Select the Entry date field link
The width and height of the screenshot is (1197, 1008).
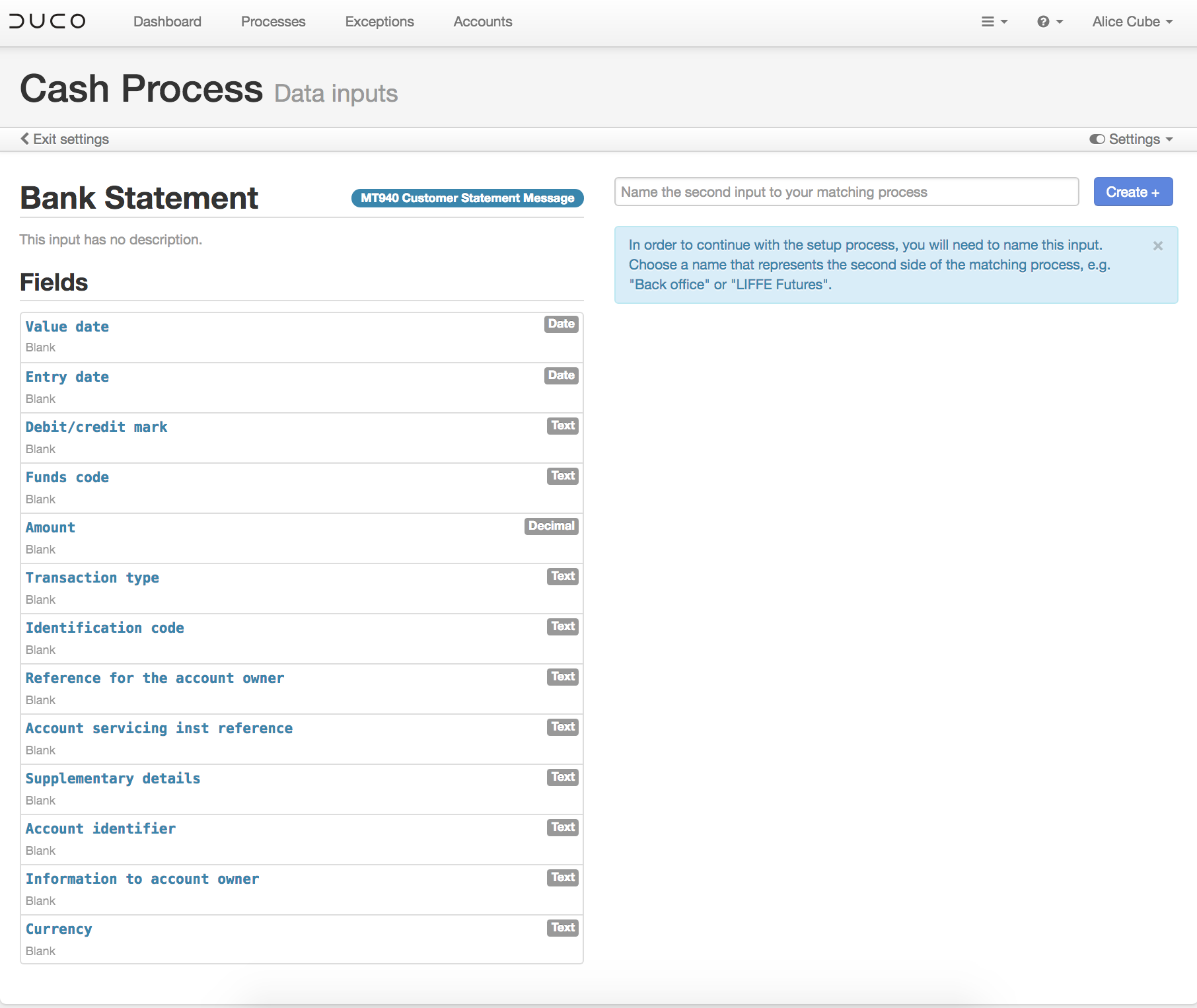[67, 377]
